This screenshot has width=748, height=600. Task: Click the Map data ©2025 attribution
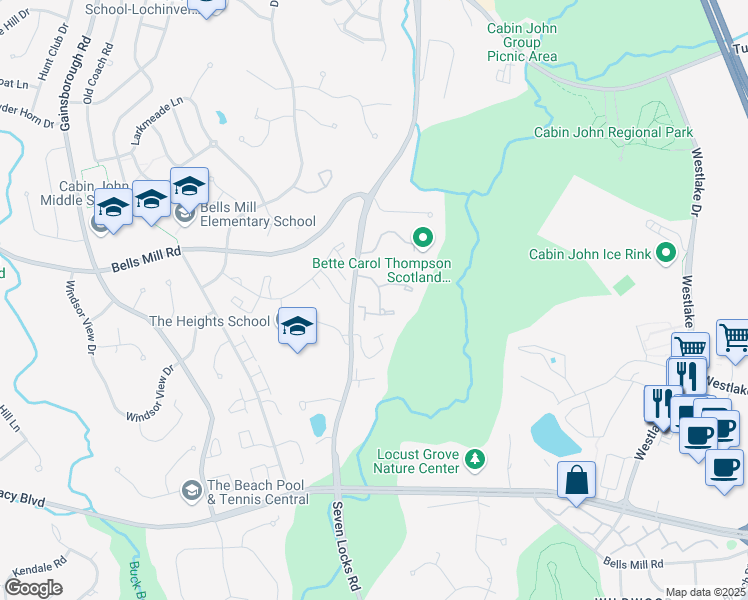click(706, 593)
